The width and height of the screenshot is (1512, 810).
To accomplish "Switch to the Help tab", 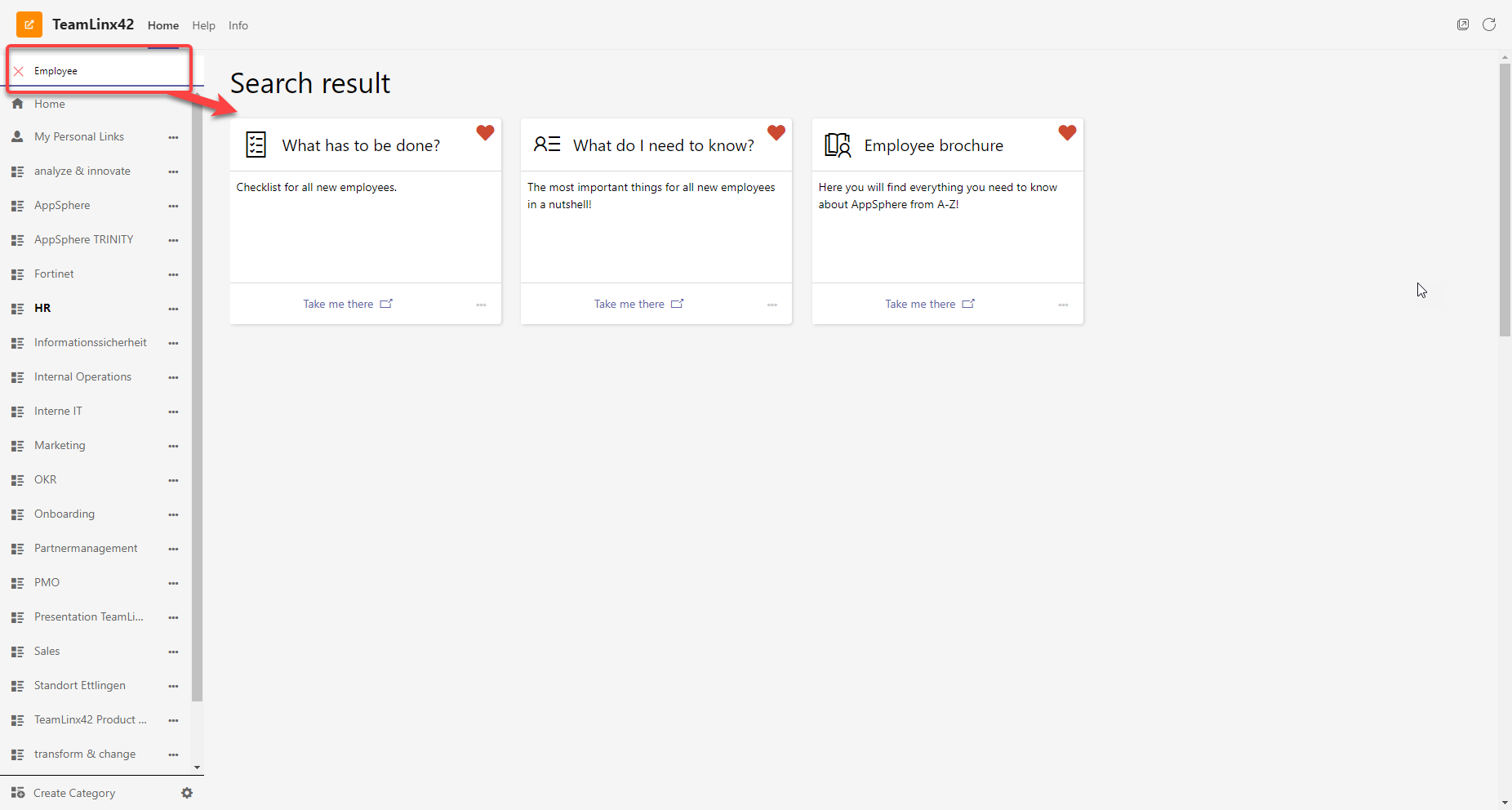I will point(203,25).
